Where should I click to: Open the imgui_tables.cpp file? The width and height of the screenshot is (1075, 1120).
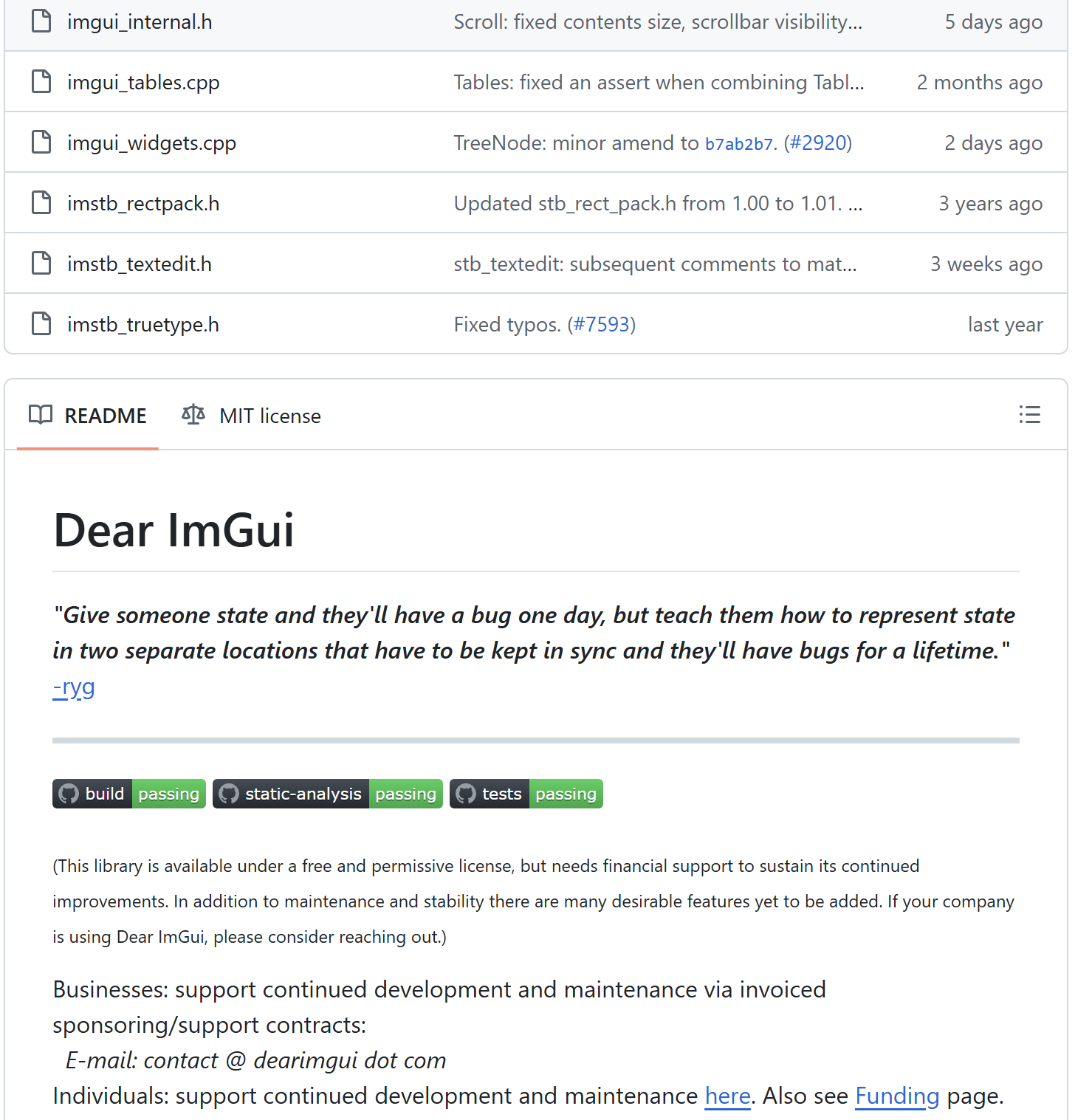tap(143, 83)
